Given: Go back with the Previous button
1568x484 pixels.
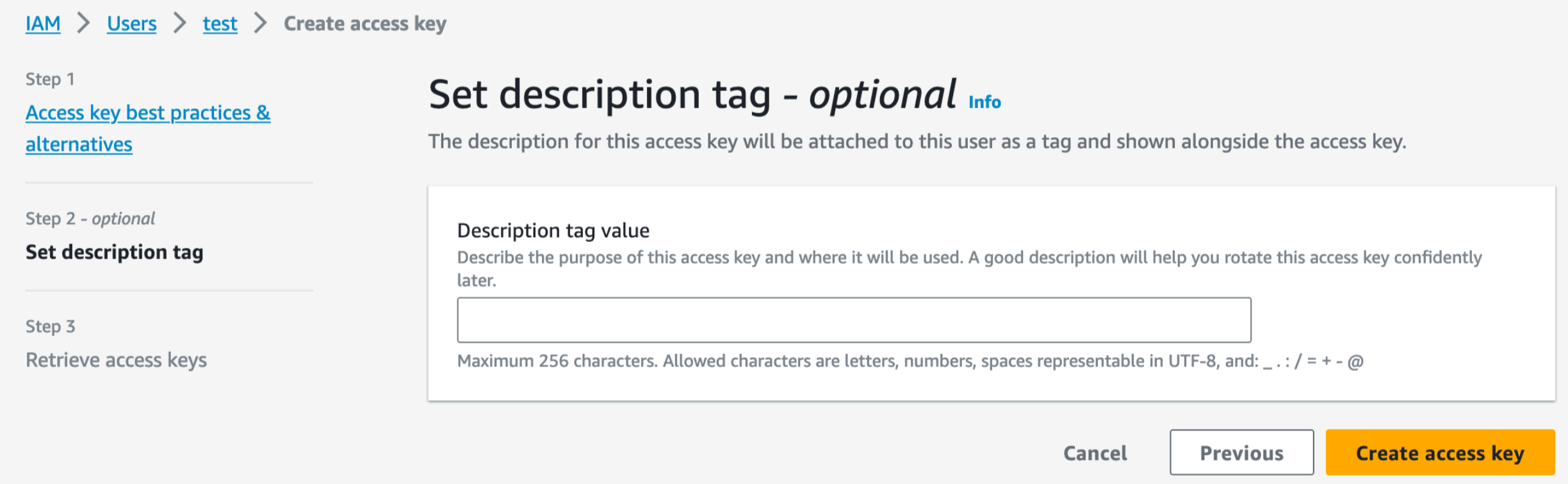Looking at the screenshot, I should click(x=1241, y=453).
